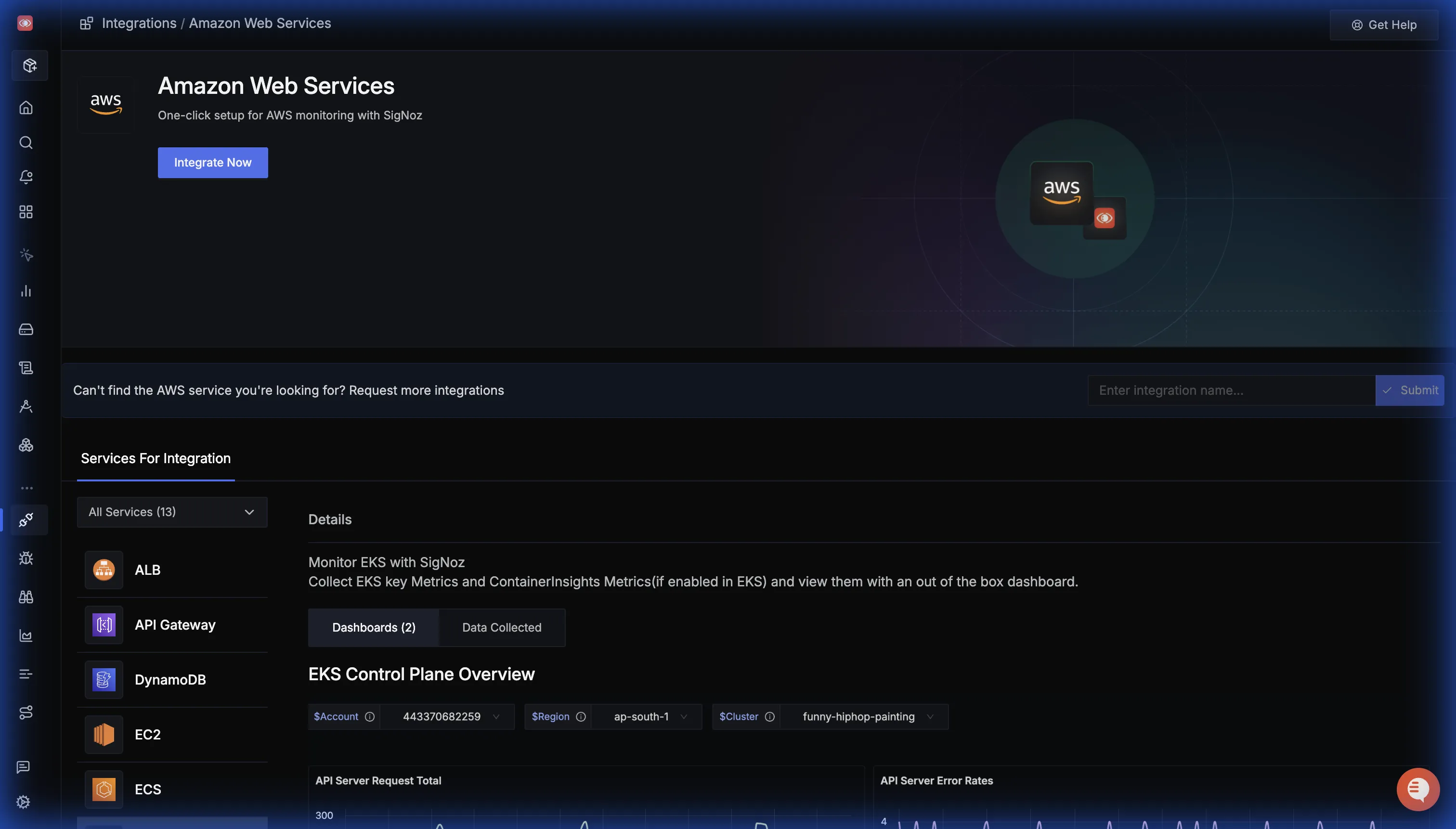Click the search magnifier sidebar icon
The image size is (1456, 829).
pyautogui.click(x=26, y=142)
